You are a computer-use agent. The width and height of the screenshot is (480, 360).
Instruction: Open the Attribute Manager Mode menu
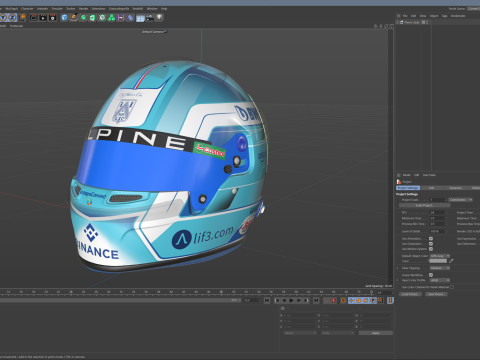coord(407,175)
